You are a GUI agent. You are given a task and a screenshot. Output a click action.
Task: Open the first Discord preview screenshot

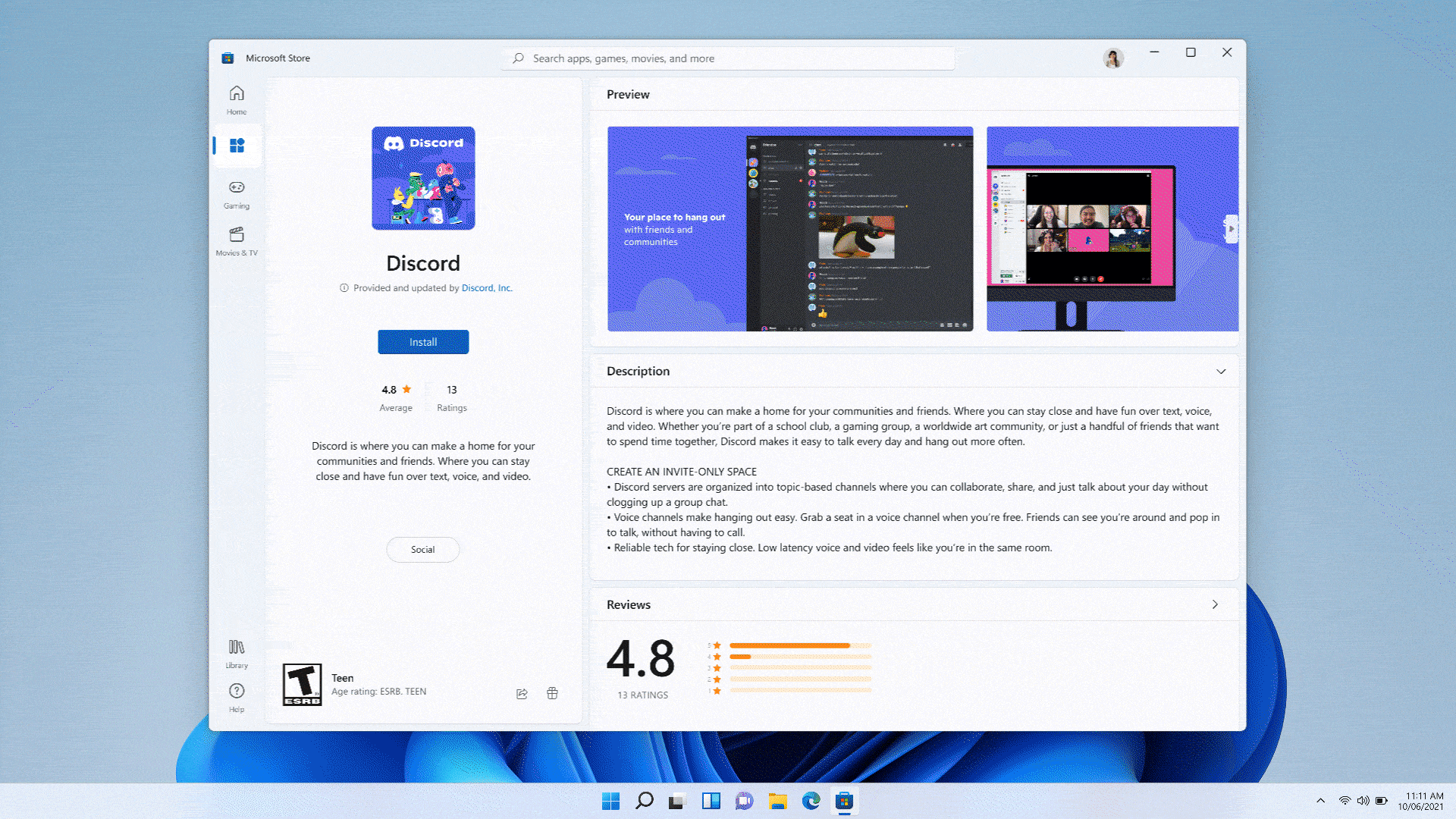tap(789, 228)
